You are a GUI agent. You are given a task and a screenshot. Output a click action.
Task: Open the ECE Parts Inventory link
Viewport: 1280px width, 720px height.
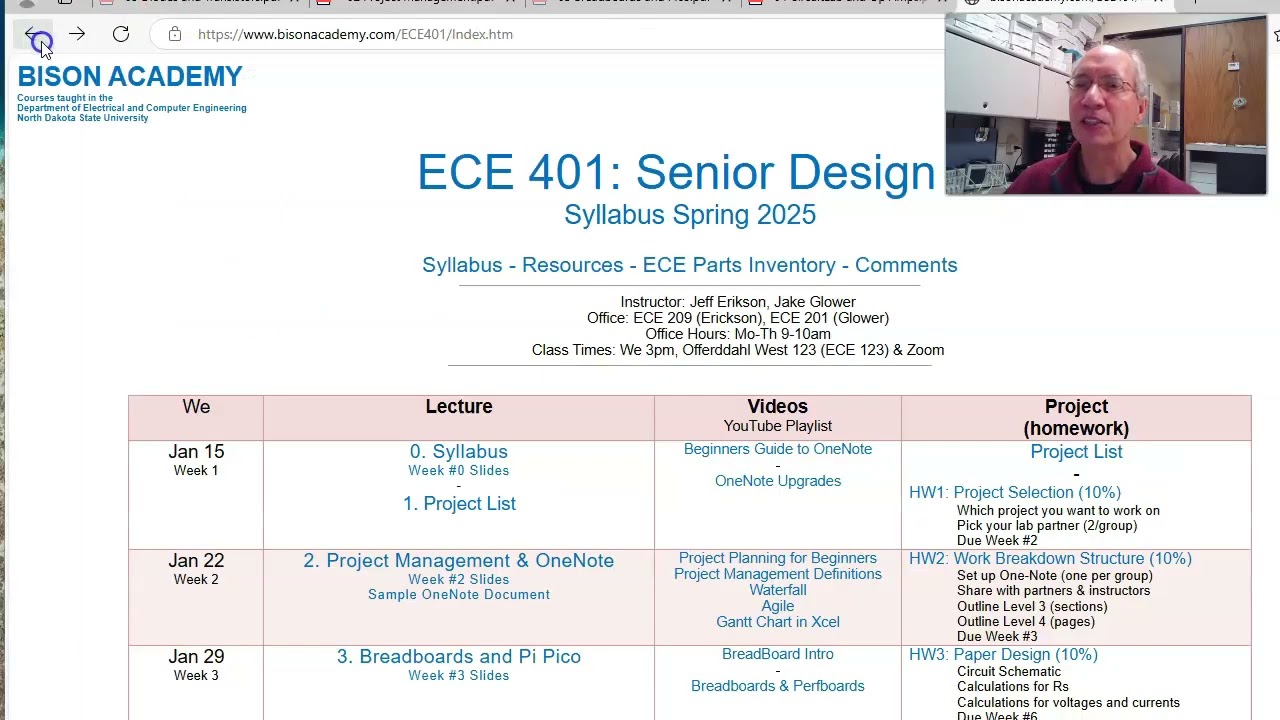click(739, 265)
